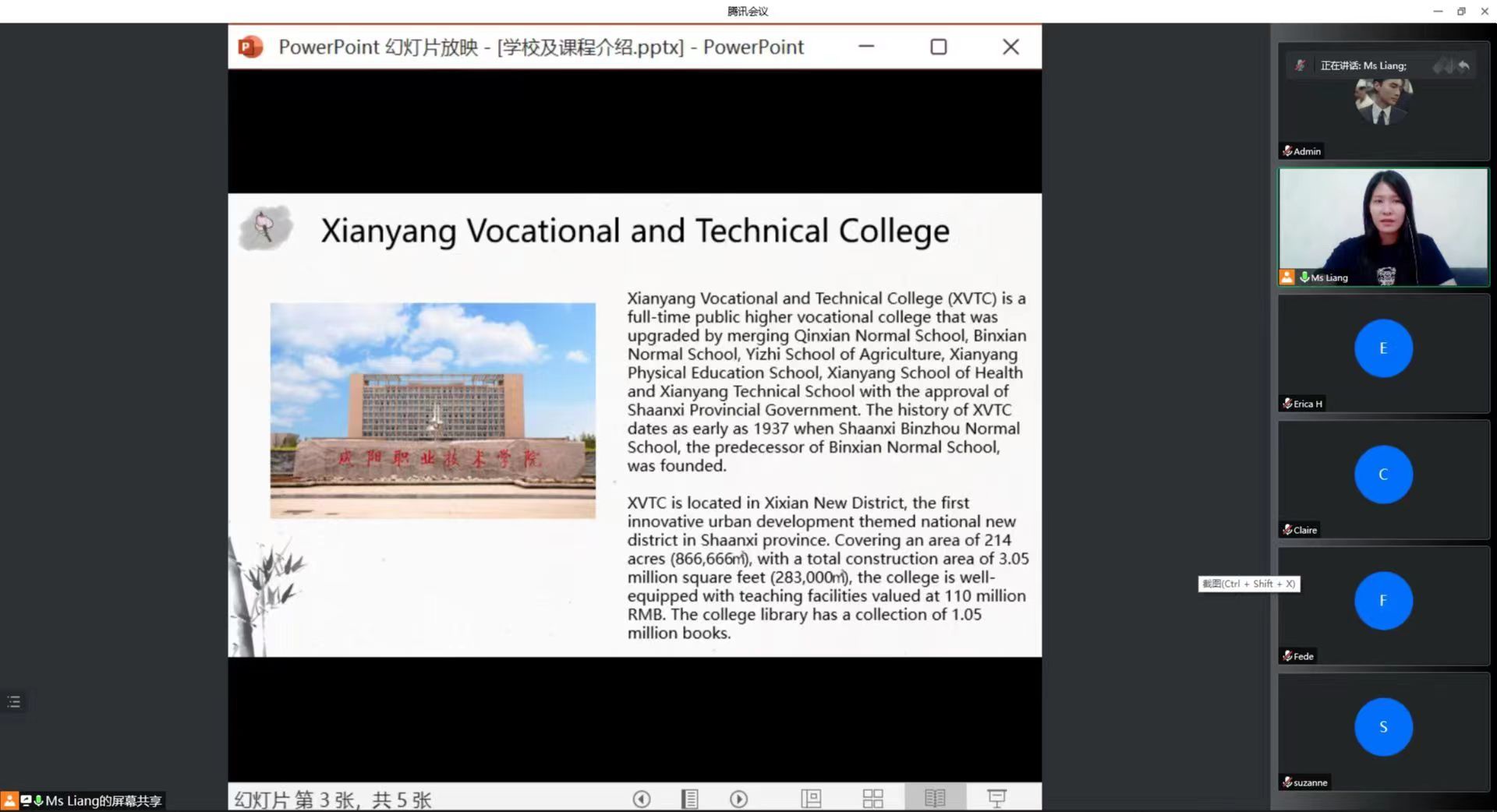Viewport: 1497px width, 812px height.
Task: Click the reply arrow in speaking banner
Action: [1463, 66]
